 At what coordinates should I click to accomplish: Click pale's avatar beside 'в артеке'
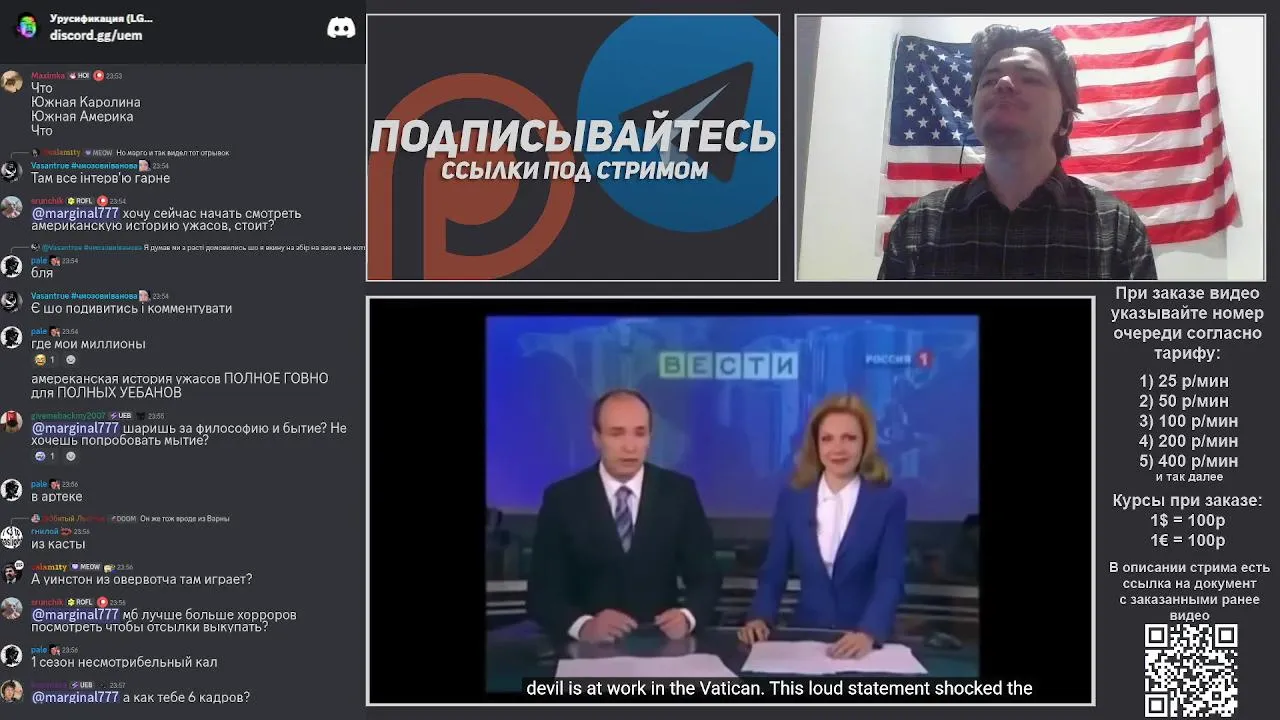point(12,489)
